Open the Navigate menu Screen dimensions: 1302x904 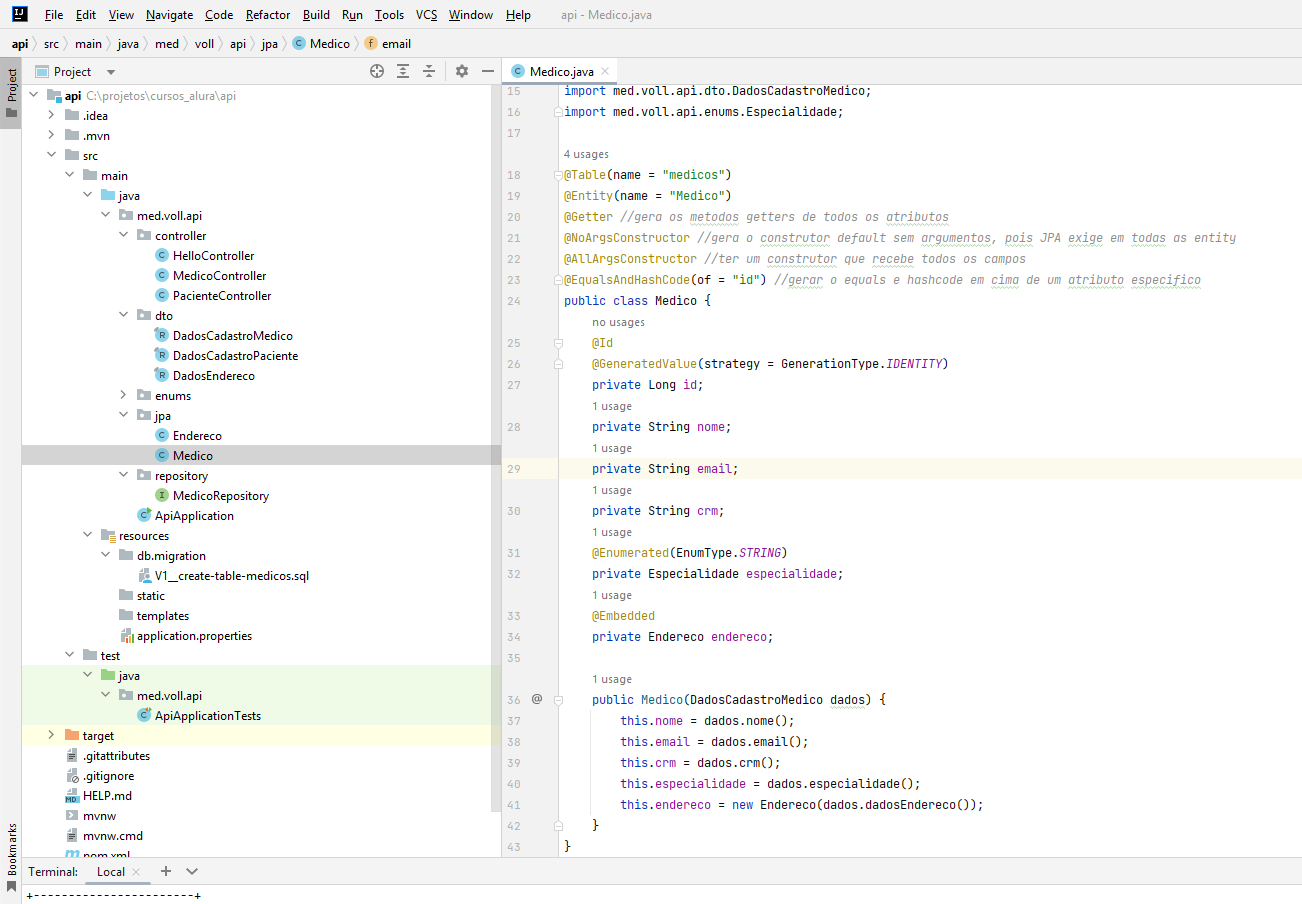coord(170,15)
